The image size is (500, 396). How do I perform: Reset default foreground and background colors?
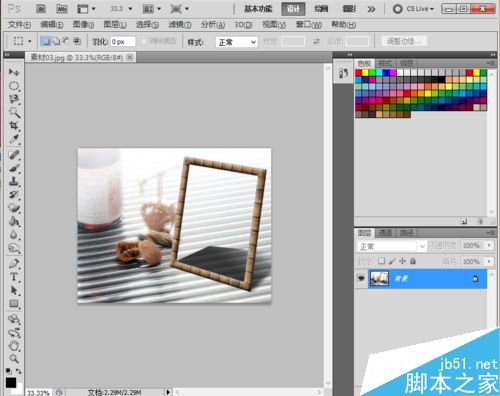point(8,371)
